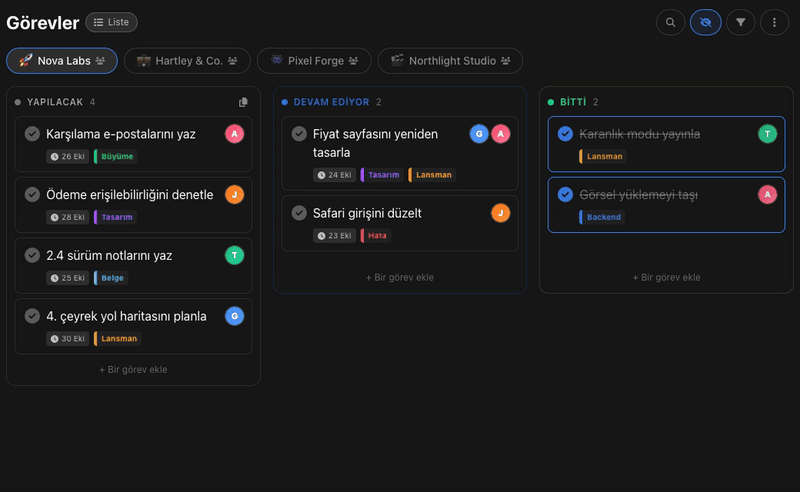Open the filter funnel button

pos(740,22)
